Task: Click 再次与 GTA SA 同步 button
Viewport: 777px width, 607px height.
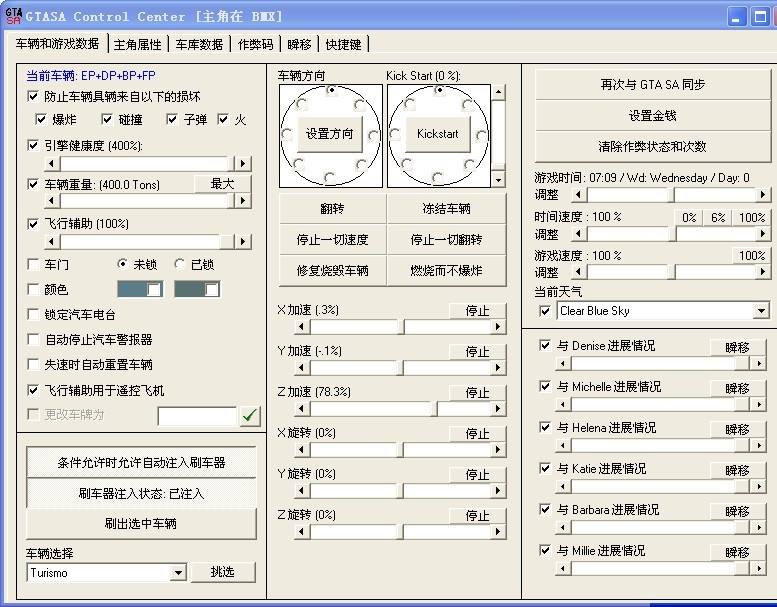Action: pos(653,85)
